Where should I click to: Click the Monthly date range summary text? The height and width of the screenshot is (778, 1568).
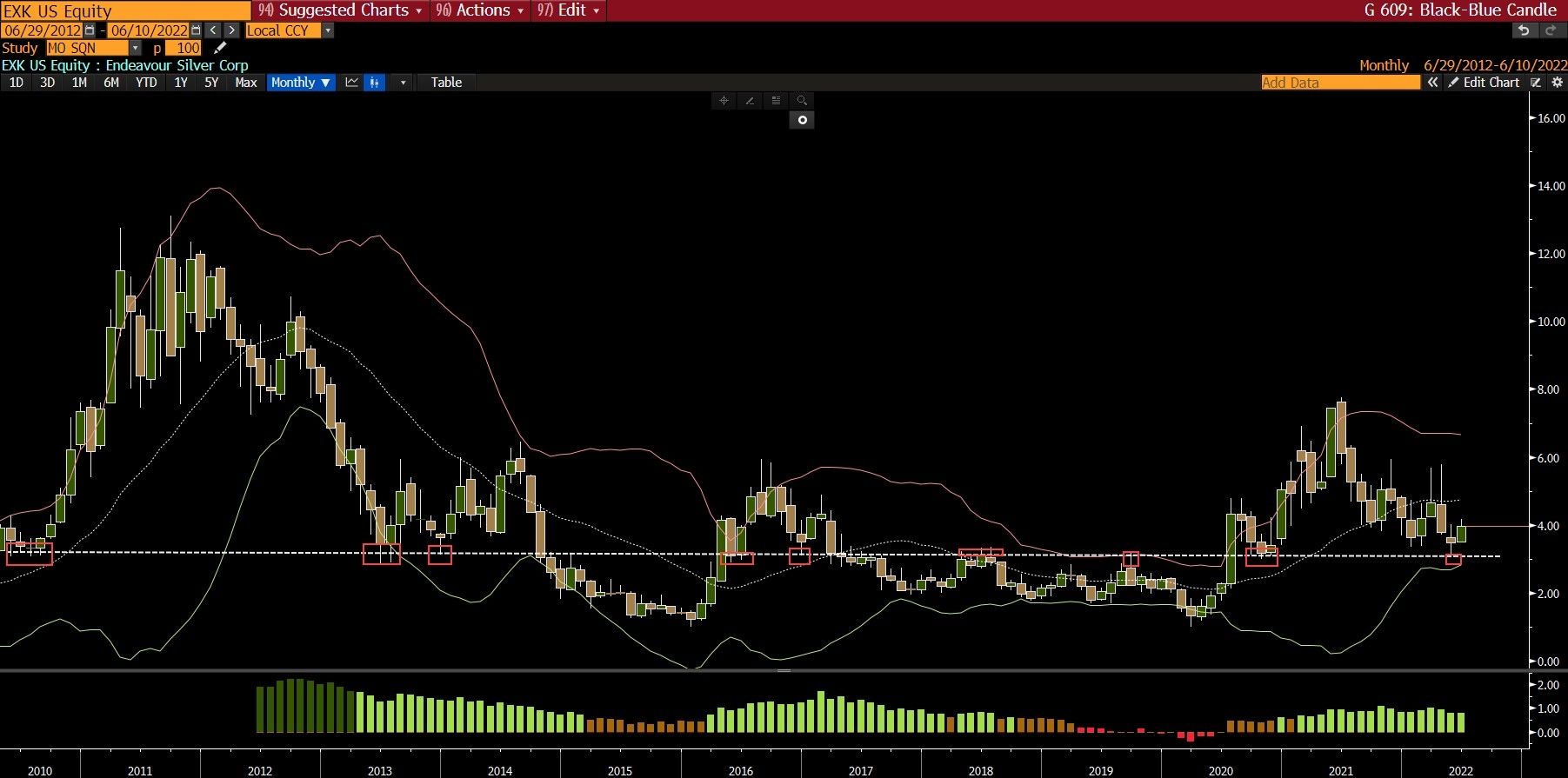click(1463, 65)
